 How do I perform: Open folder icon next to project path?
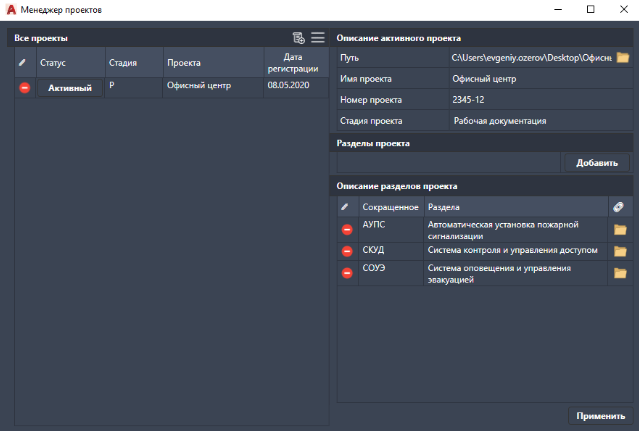(x=623, y=57)
